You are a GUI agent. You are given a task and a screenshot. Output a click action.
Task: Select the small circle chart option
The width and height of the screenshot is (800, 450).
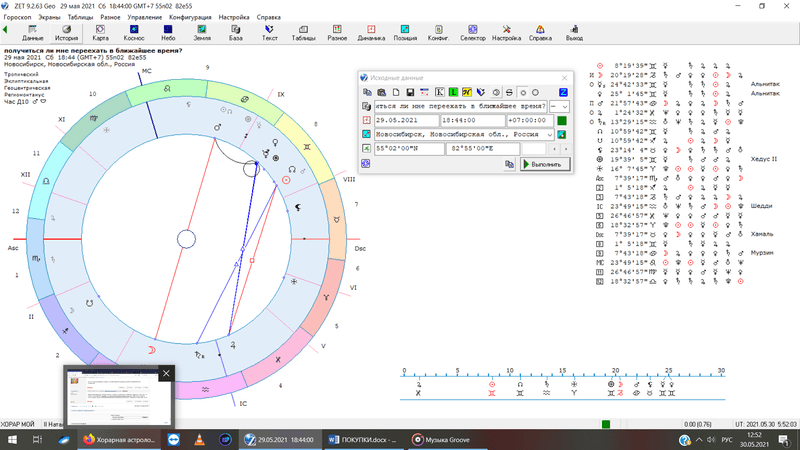click(x=523, y=92)
